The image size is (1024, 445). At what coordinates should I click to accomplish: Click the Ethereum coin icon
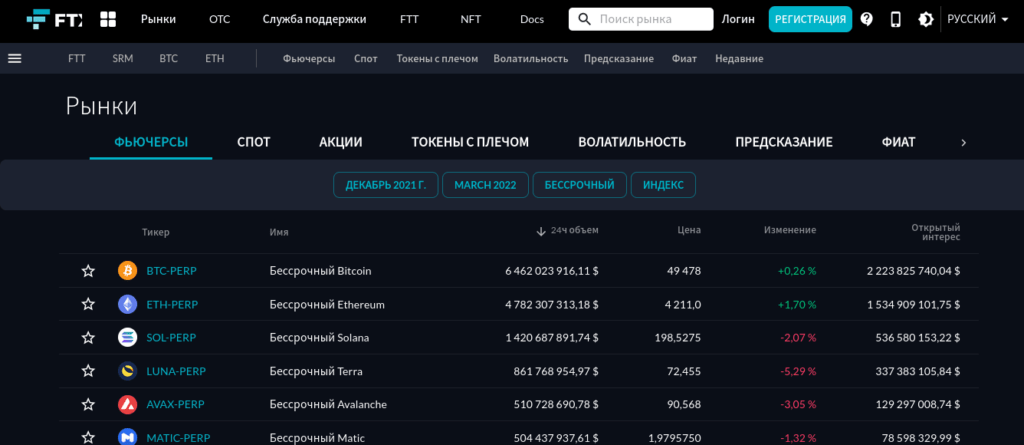(x=127, y=304)
